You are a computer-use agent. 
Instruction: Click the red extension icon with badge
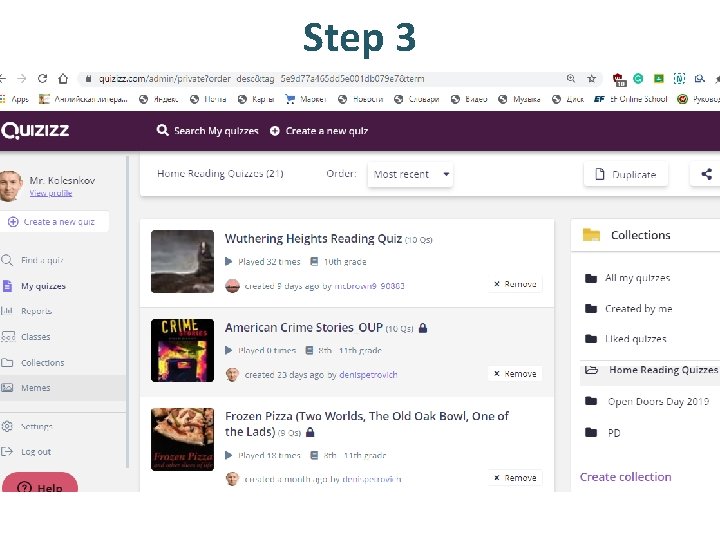619,79
